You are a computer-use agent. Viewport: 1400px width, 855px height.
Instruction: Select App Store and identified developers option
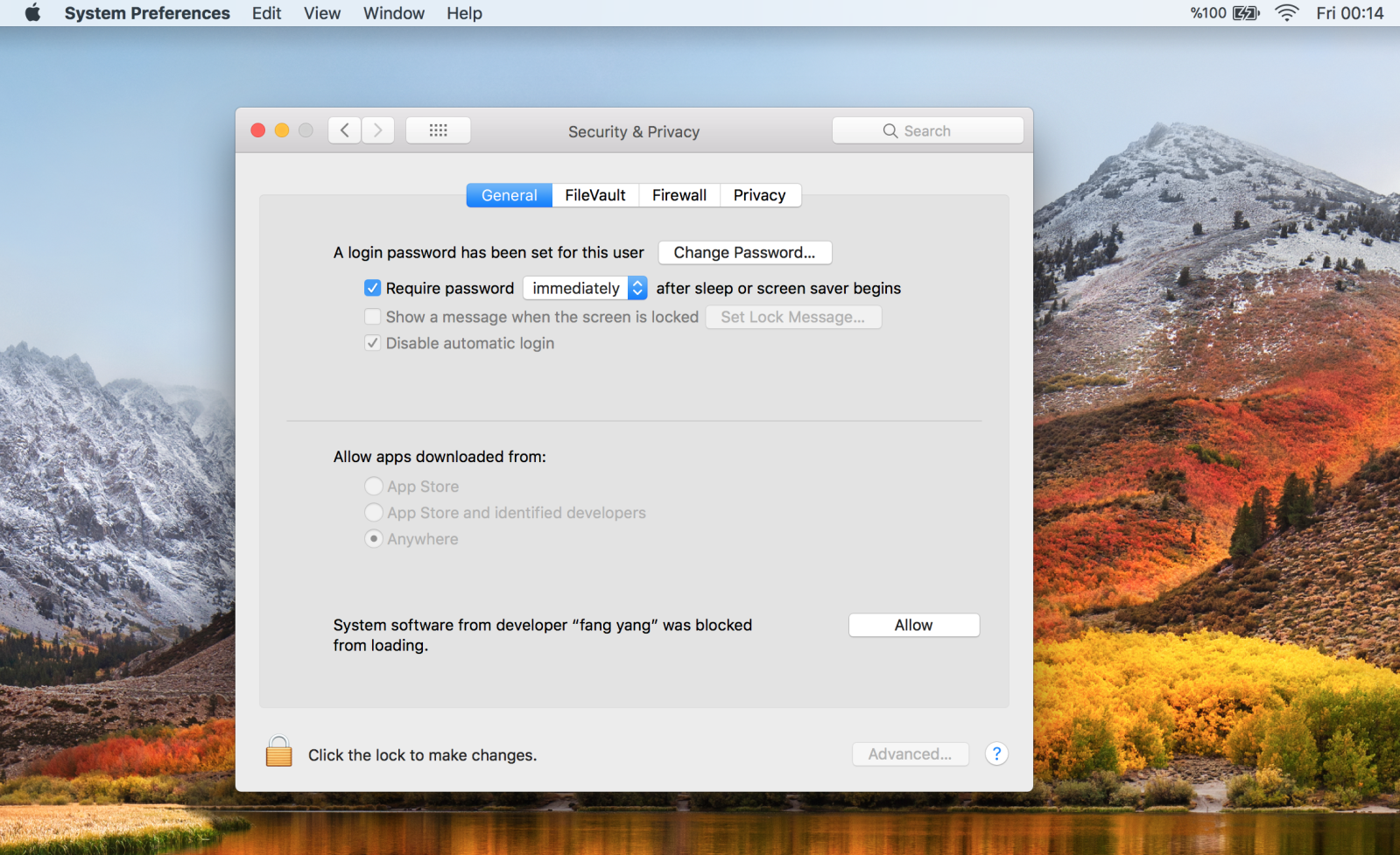point(374,512)
